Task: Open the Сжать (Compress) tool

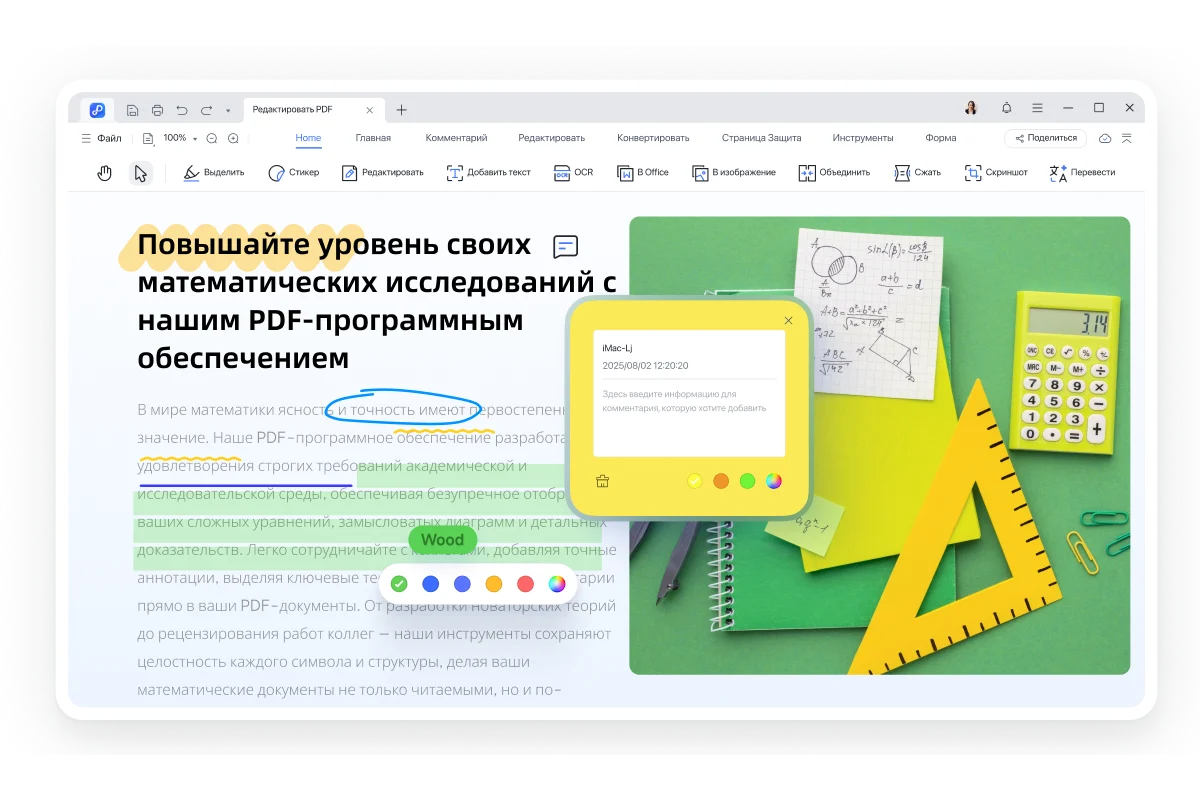Action: point(916,172)
